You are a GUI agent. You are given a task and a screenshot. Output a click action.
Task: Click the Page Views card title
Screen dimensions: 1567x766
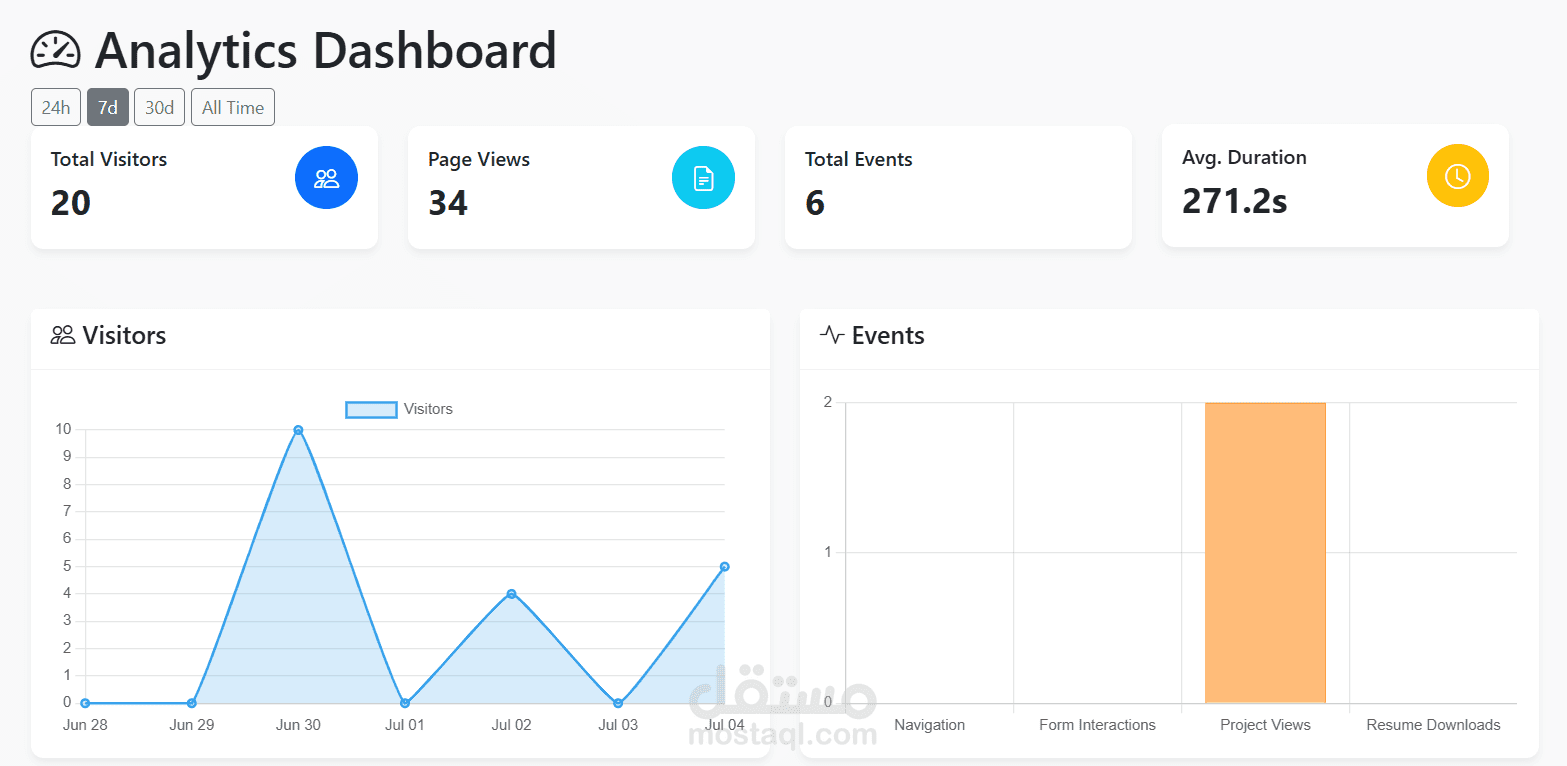point(479,159)
